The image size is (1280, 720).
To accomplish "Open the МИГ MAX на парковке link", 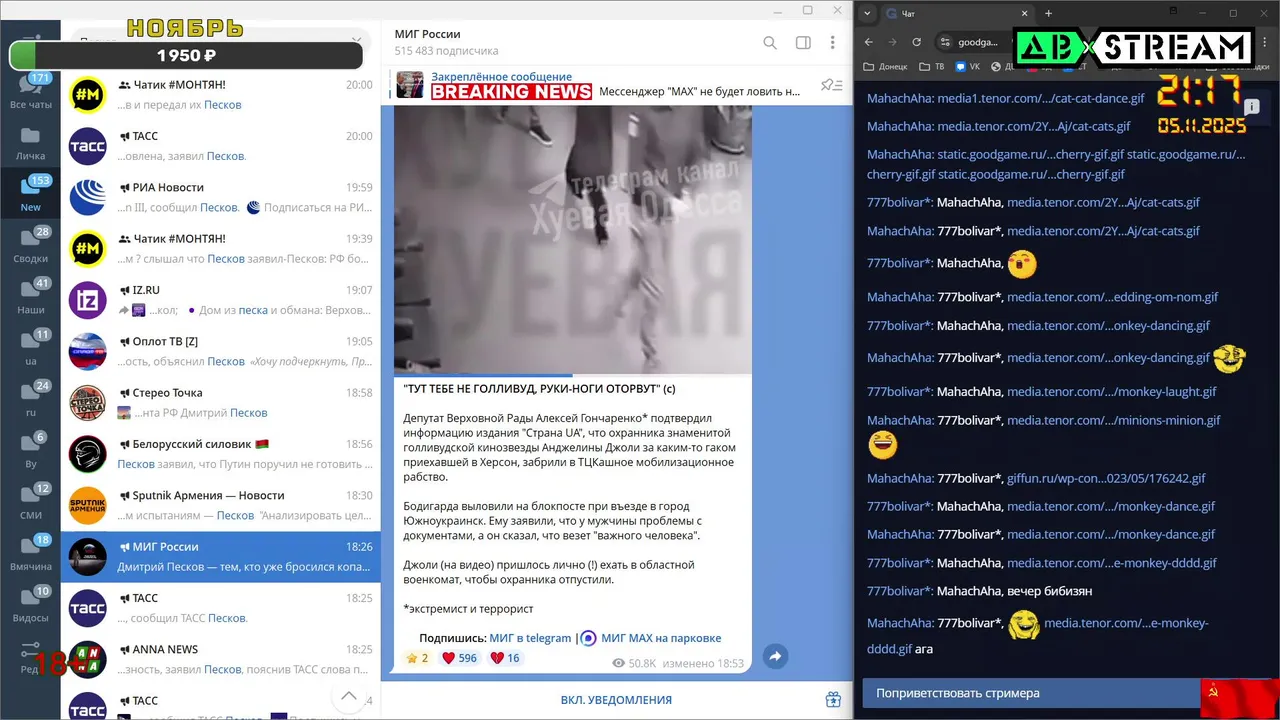I will [x=661, y=638].
